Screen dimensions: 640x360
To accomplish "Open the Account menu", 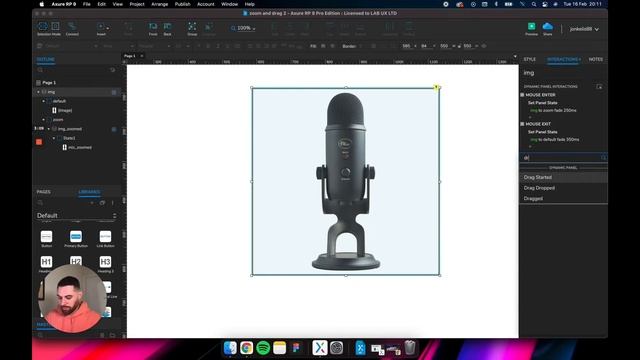I will pos(206,4).
